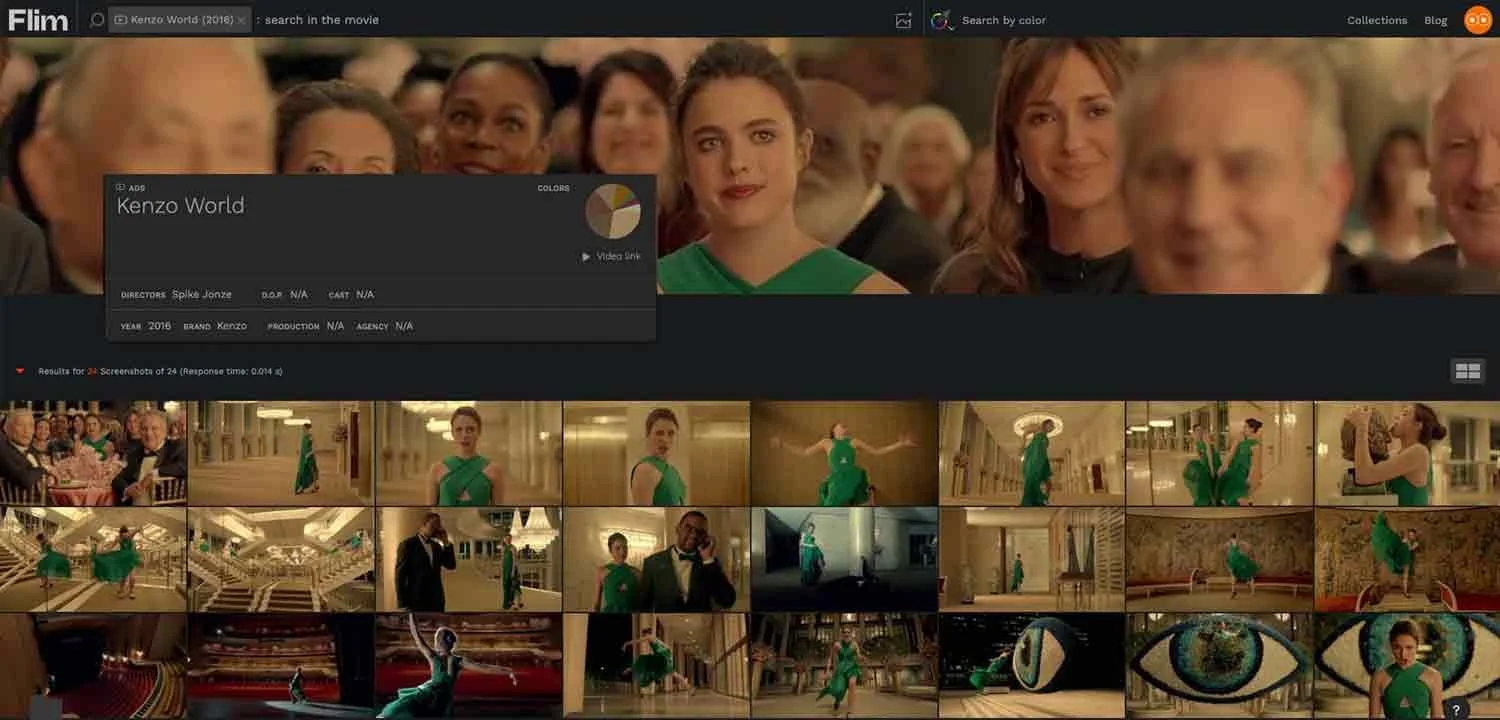Click the search in the movie field
Image resolution: width=1500 pixels, height=720 pixels.
(x=322, y=19)
